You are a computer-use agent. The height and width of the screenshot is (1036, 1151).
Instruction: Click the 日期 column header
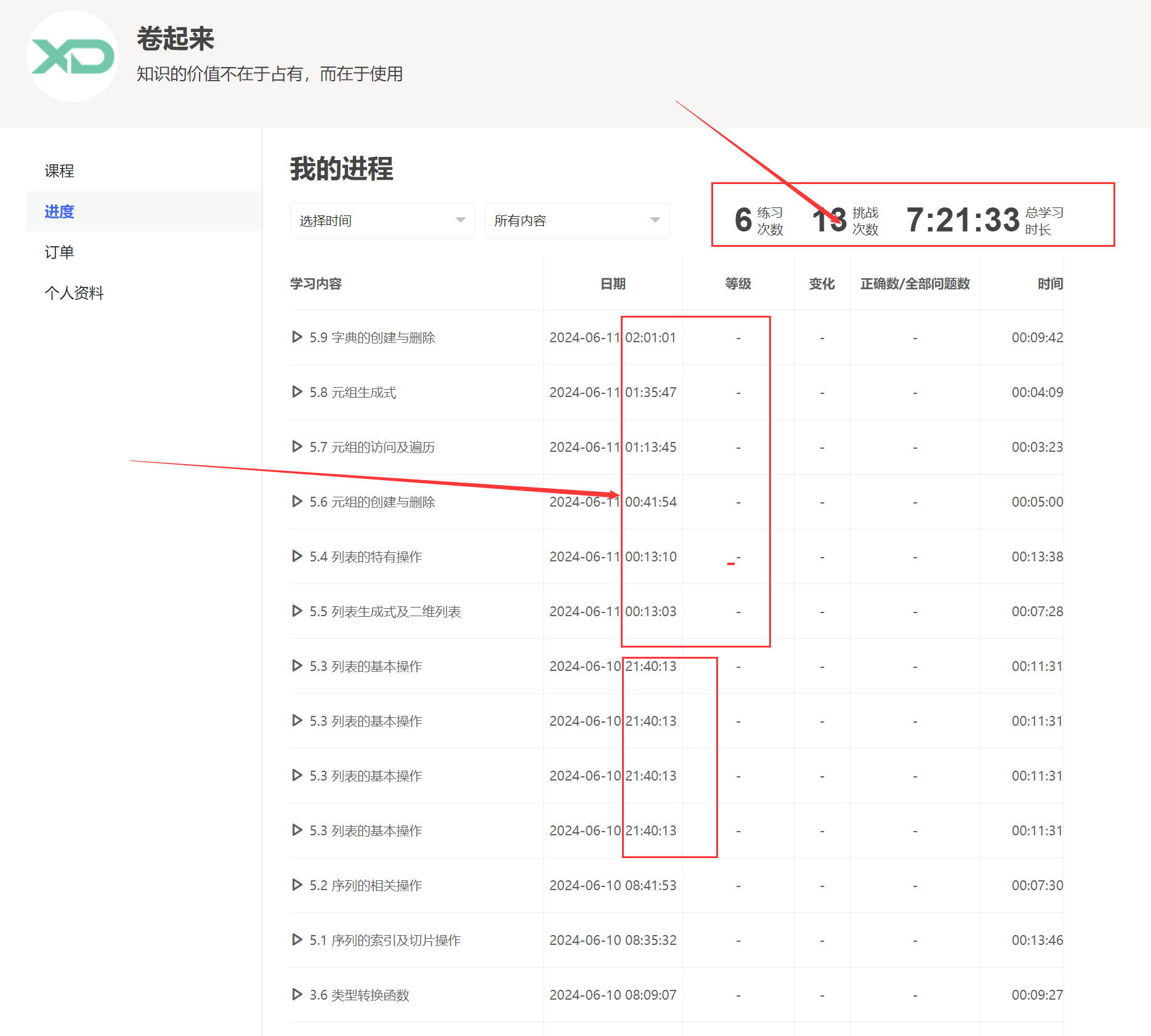613,284
